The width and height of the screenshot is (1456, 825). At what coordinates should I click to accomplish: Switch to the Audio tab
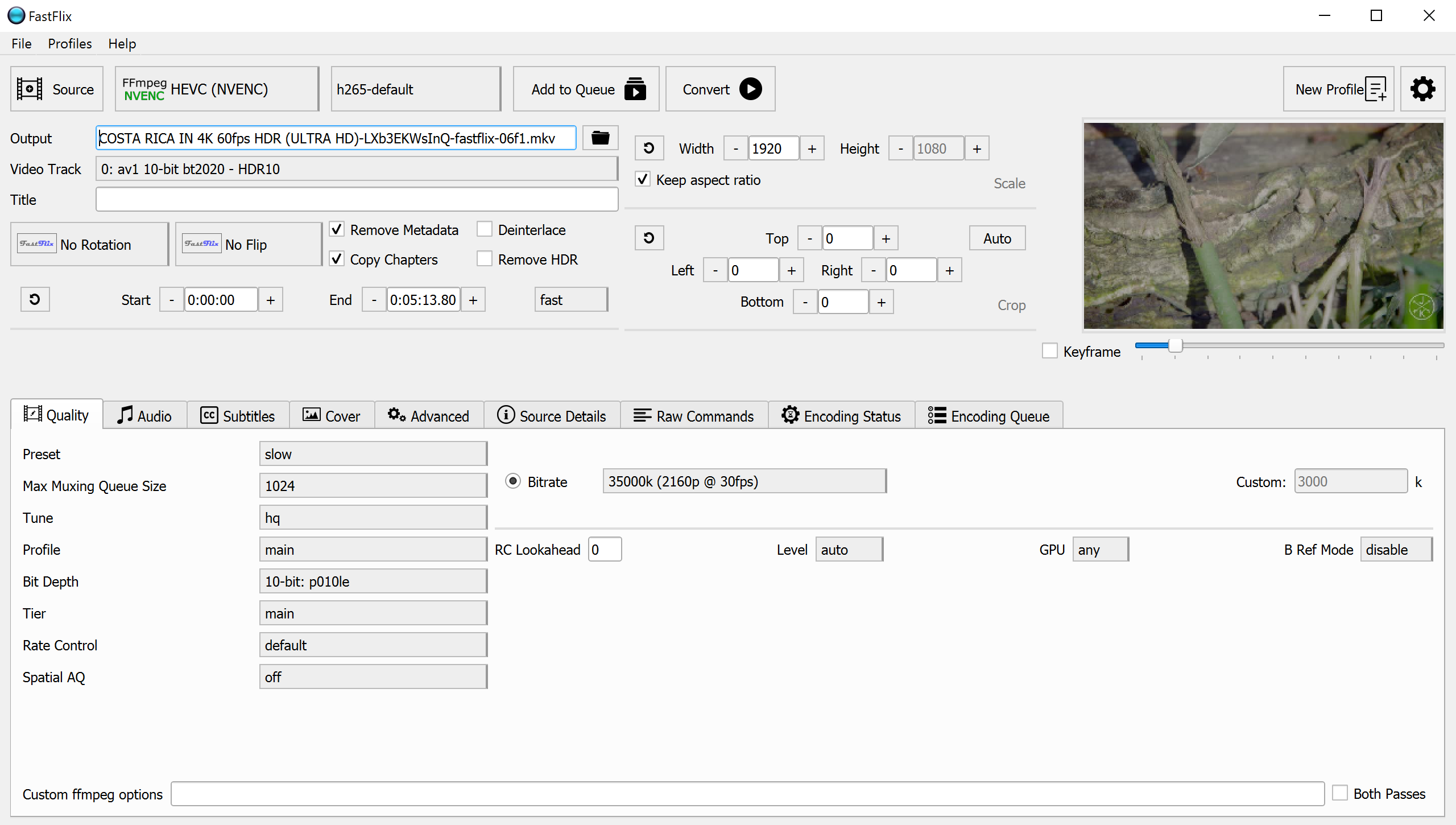coord(144,416)
